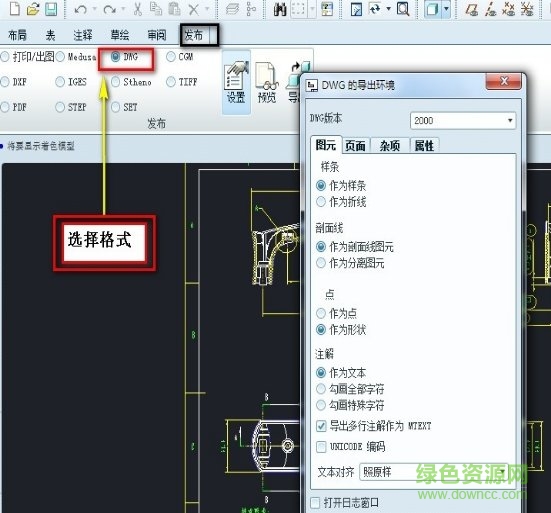Choose 勾画全部字符 for 注解
Viewport: 551px width, 513px height.
coord(321,389)
